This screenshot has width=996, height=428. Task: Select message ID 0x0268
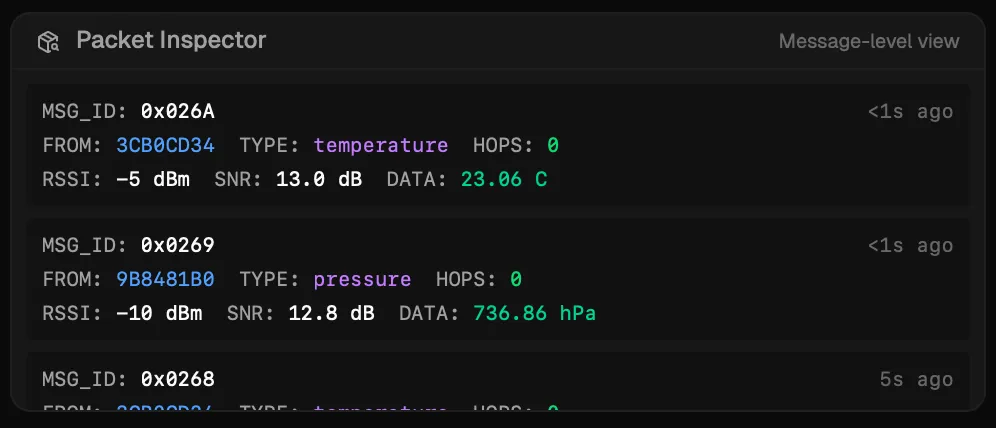177,380
